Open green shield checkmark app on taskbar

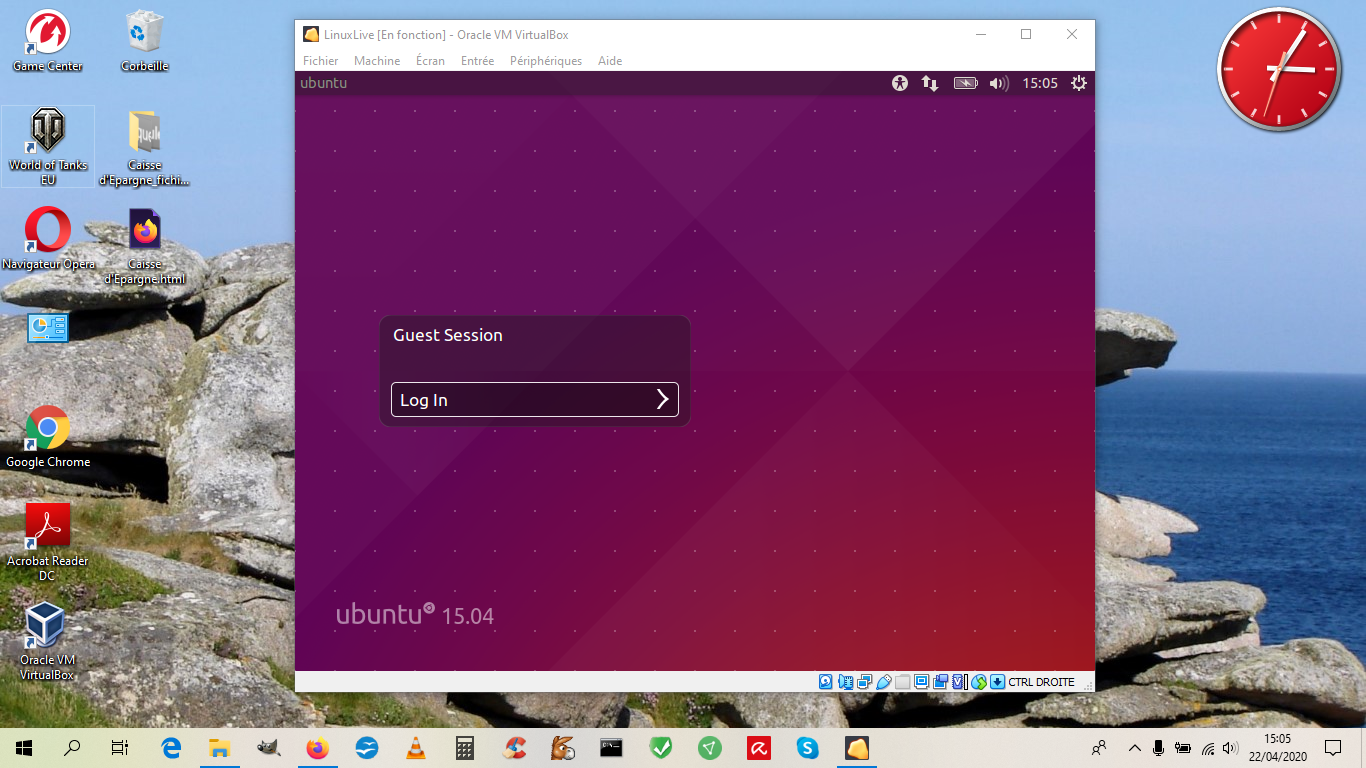pos(660,747)
